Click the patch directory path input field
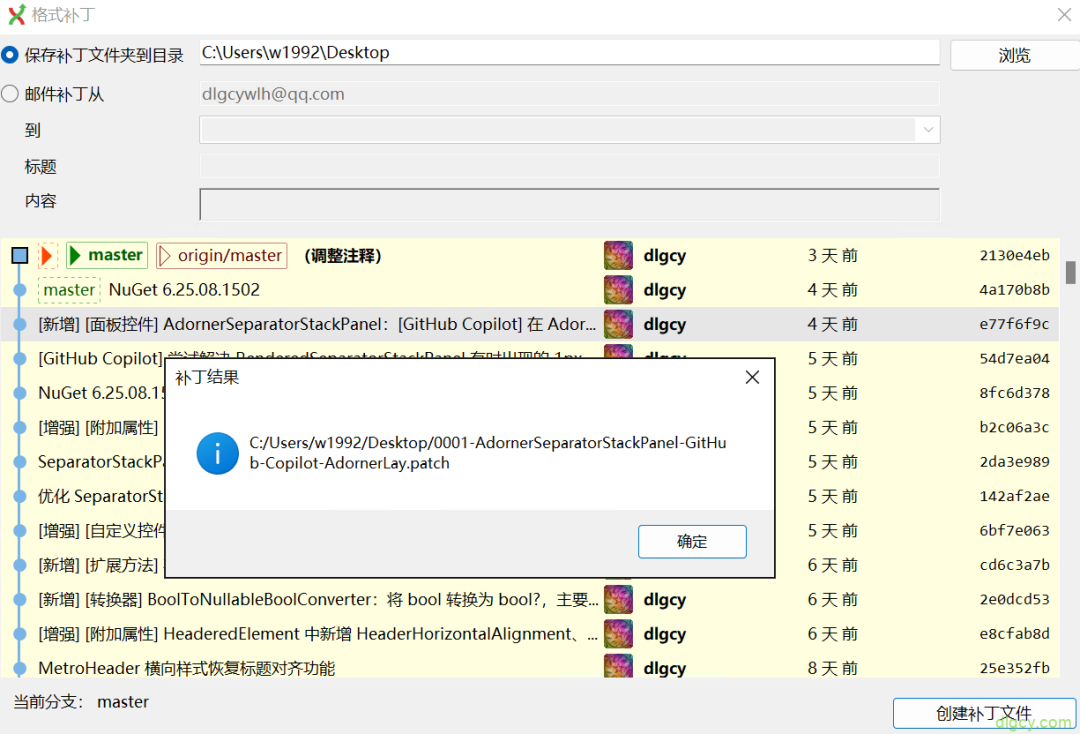 click(570, 52)
